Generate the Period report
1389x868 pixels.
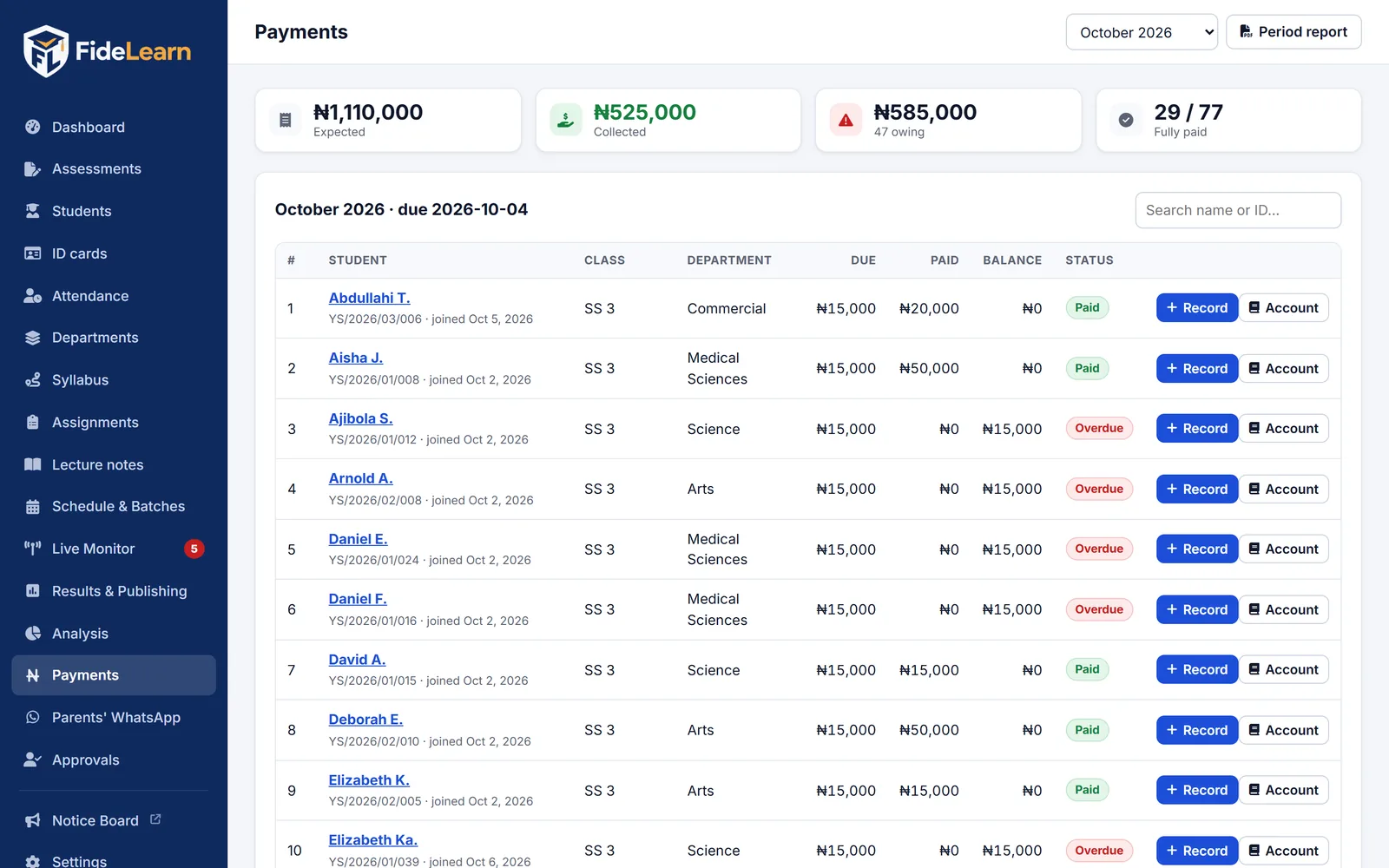(1294, 32)
